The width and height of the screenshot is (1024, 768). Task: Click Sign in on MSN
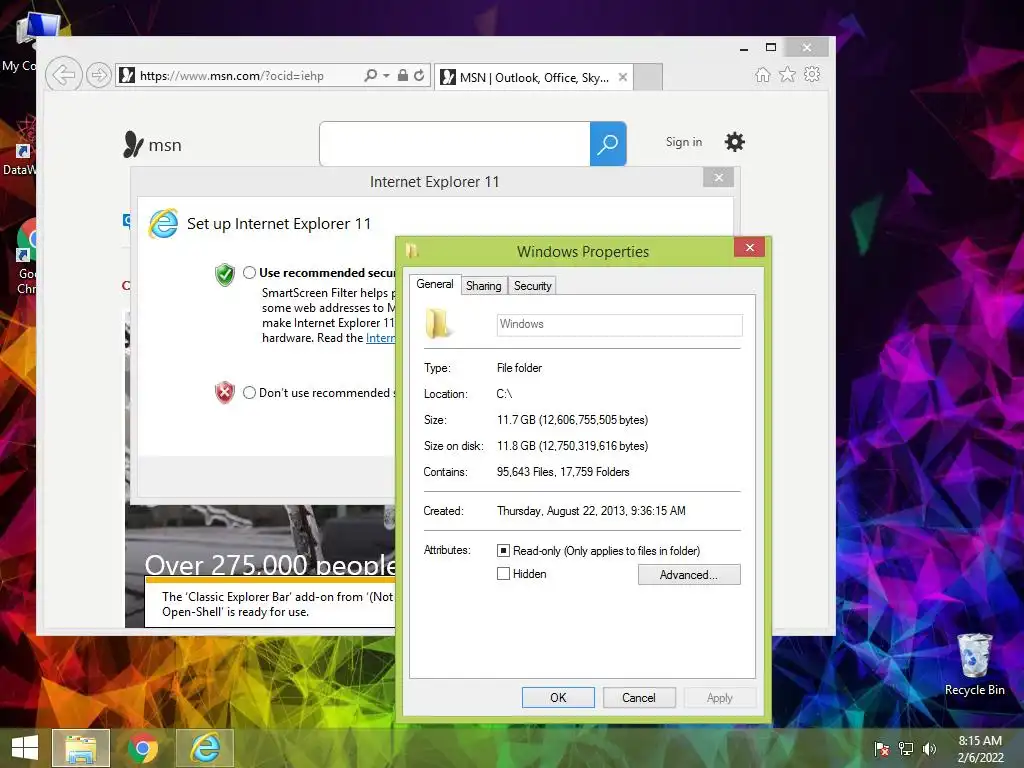pyautogui.click(x=684, y=142)
